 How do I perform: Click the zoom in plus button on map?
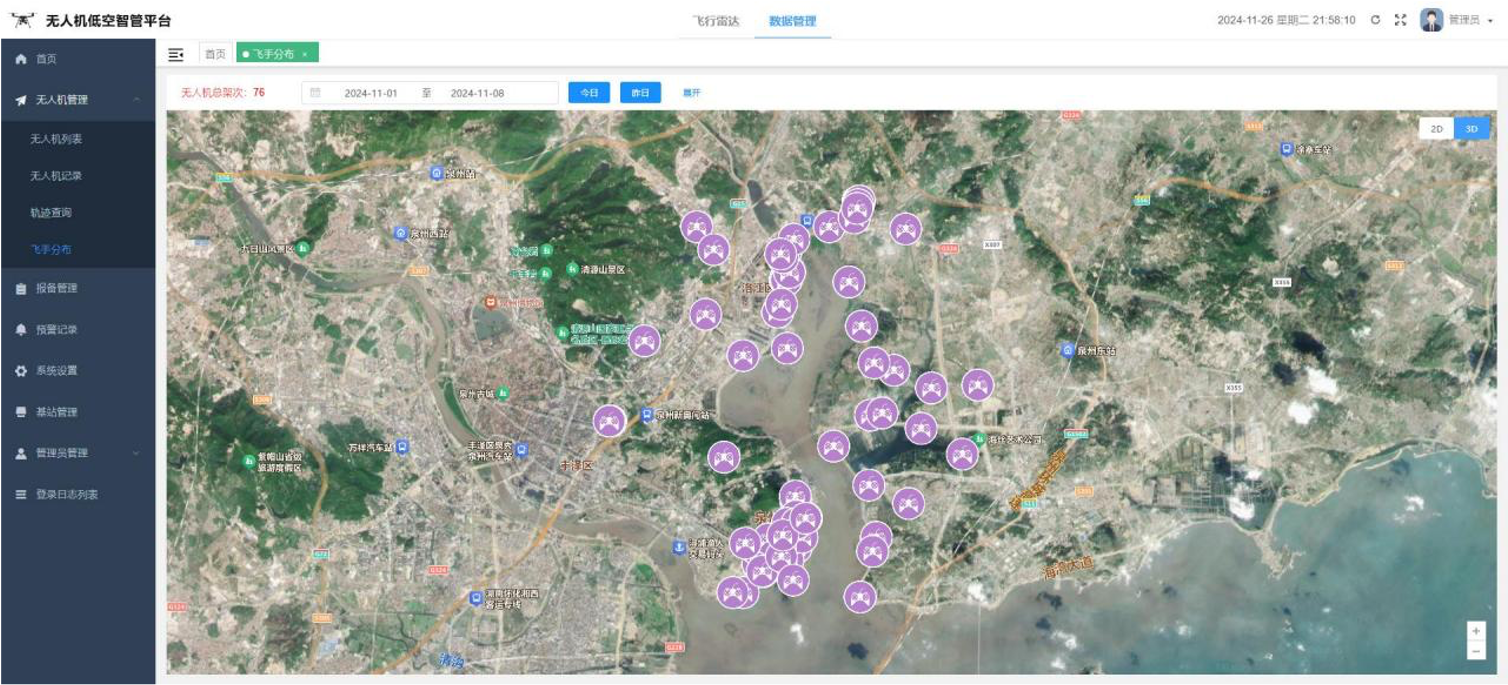tap(1476, 631)
